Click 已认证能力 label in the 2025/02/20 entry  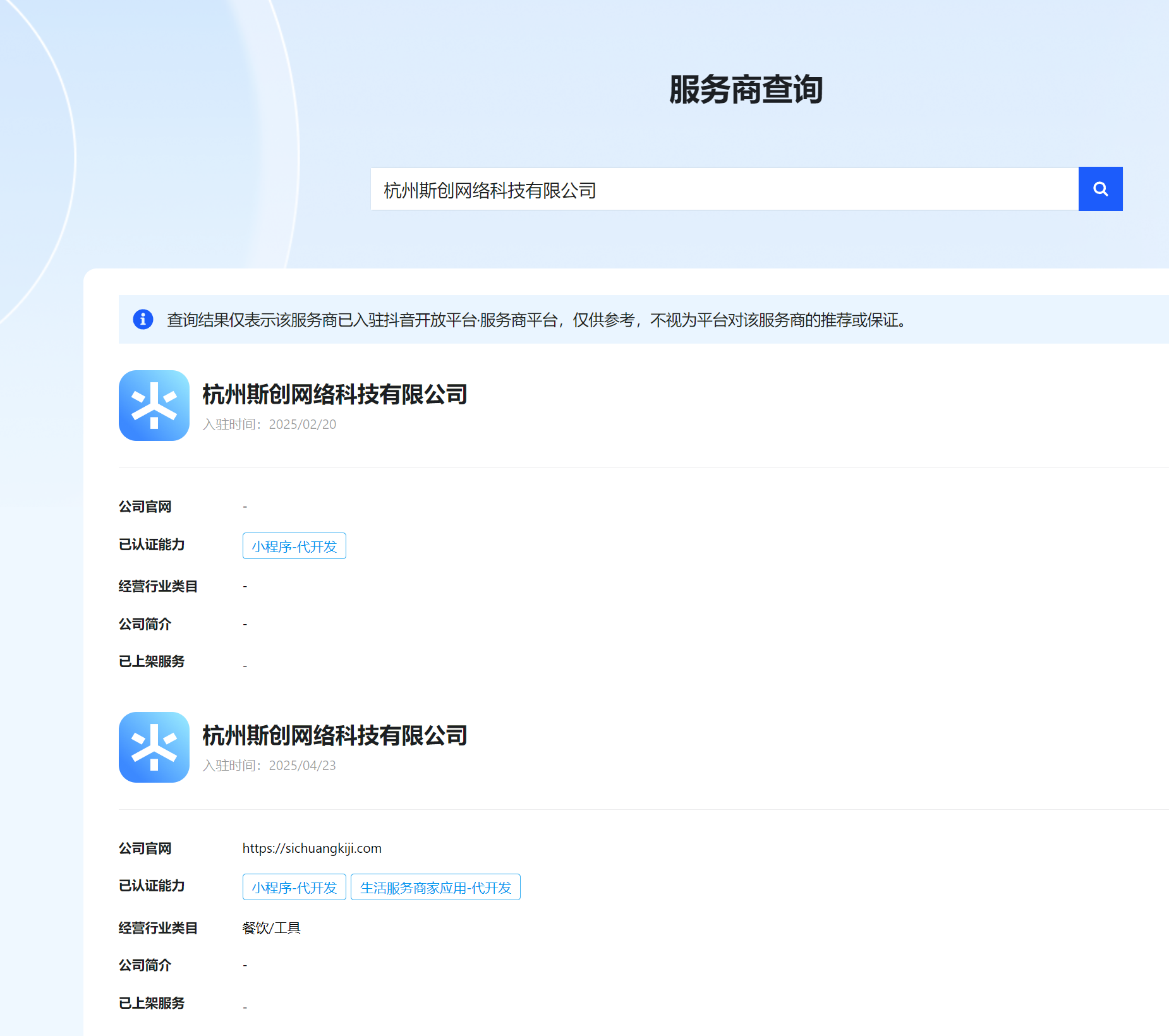(x=152, y=545)
